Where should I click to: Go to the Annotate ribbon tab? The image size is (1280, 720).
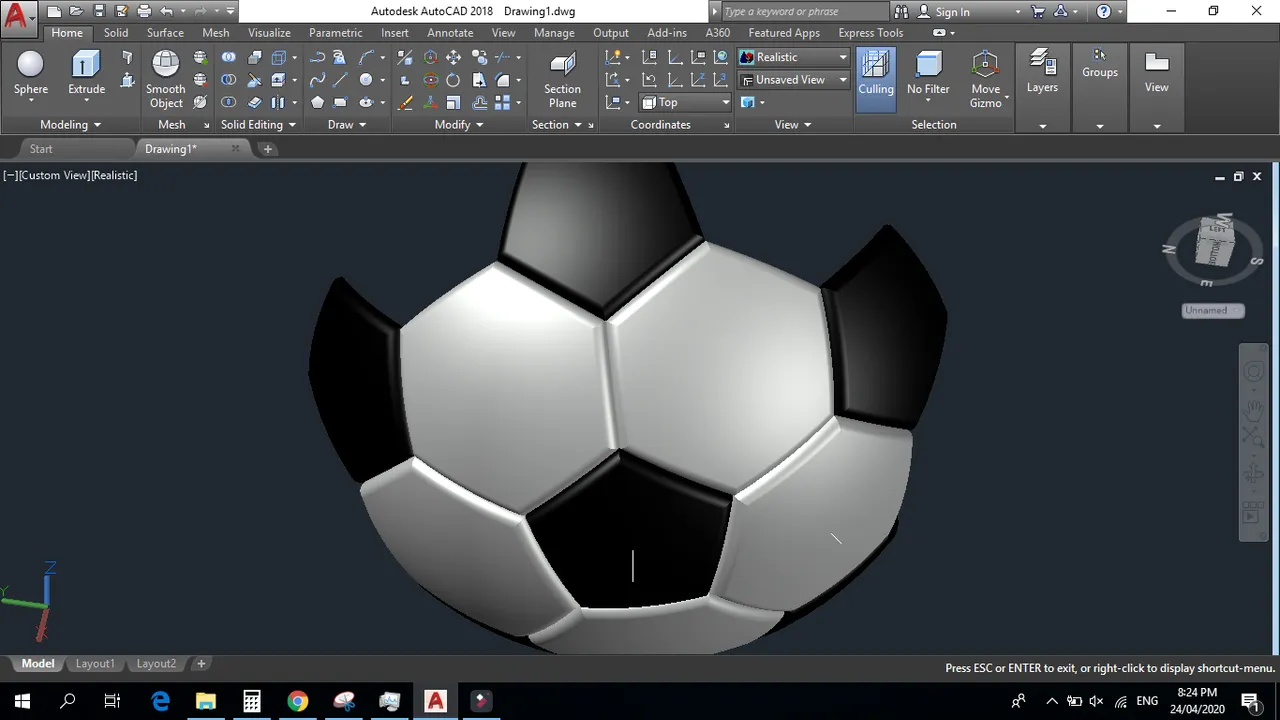(x=450, y=33)
